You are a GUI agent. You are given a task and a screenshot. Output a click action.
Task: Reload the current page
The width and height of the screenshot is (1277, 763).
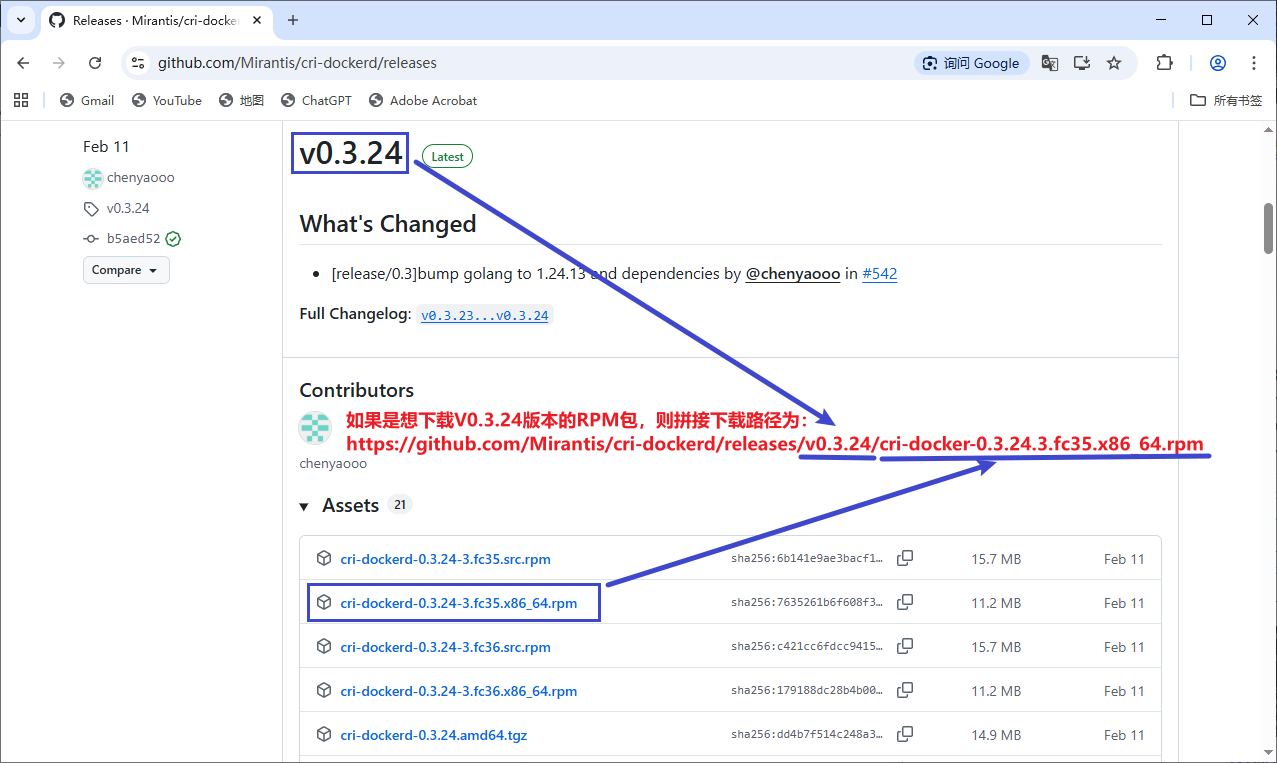point(95,63)
